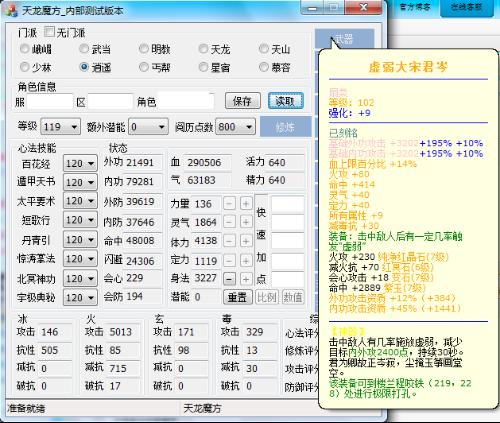The image size is (500, 423).
Task: Decrease 体力 with the minus button
Action: click(x=229, y=241)
